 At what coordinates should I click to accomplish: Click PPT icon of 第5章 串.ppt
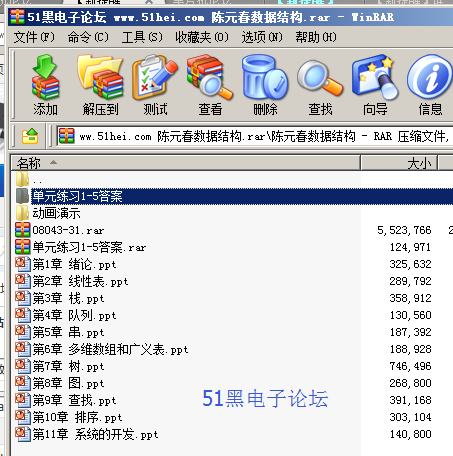[x=22, y=332]
